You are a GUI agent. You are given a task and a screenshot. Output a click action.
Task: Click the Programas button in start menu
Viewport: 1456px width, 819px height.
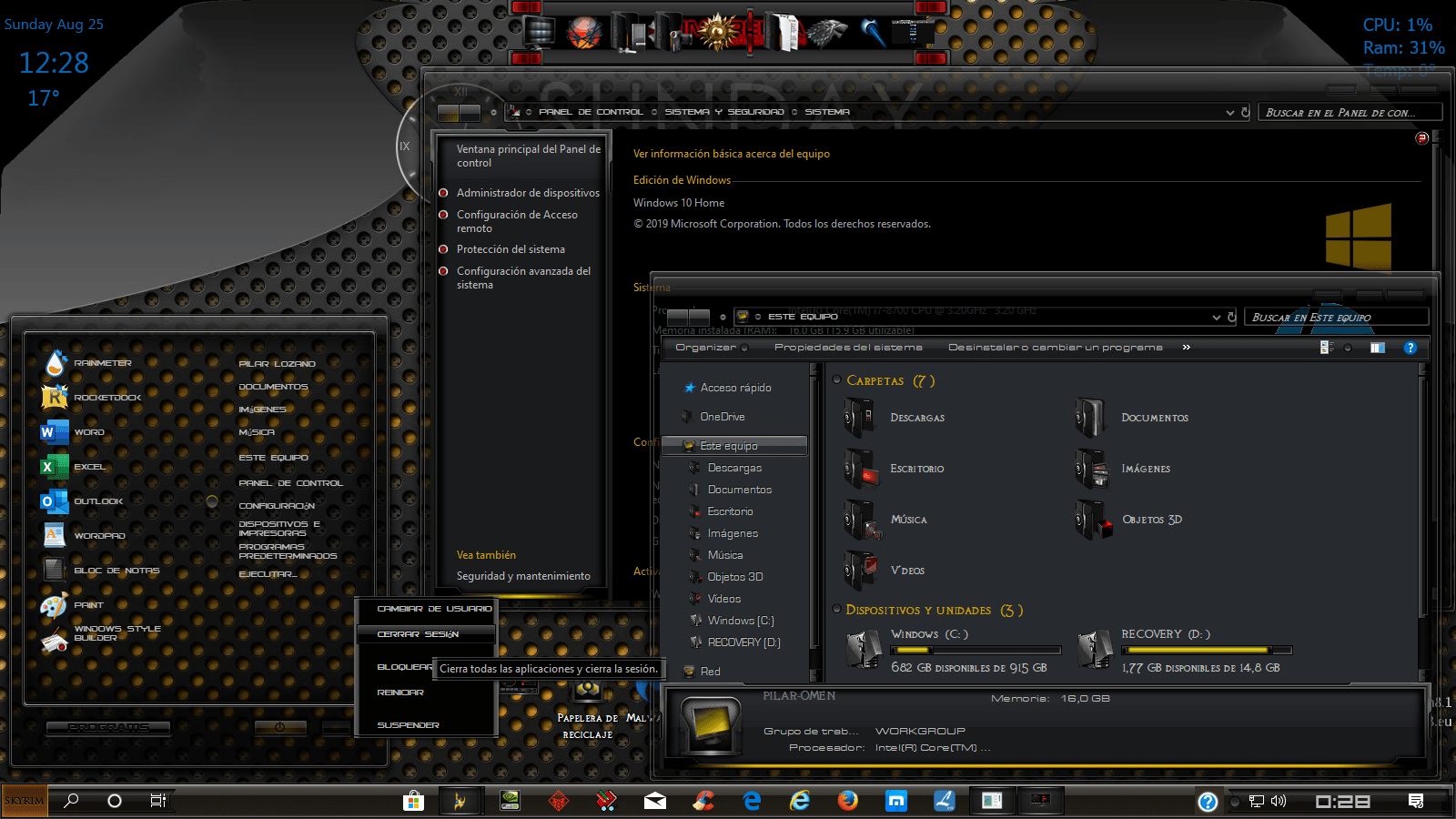[109, 727]
